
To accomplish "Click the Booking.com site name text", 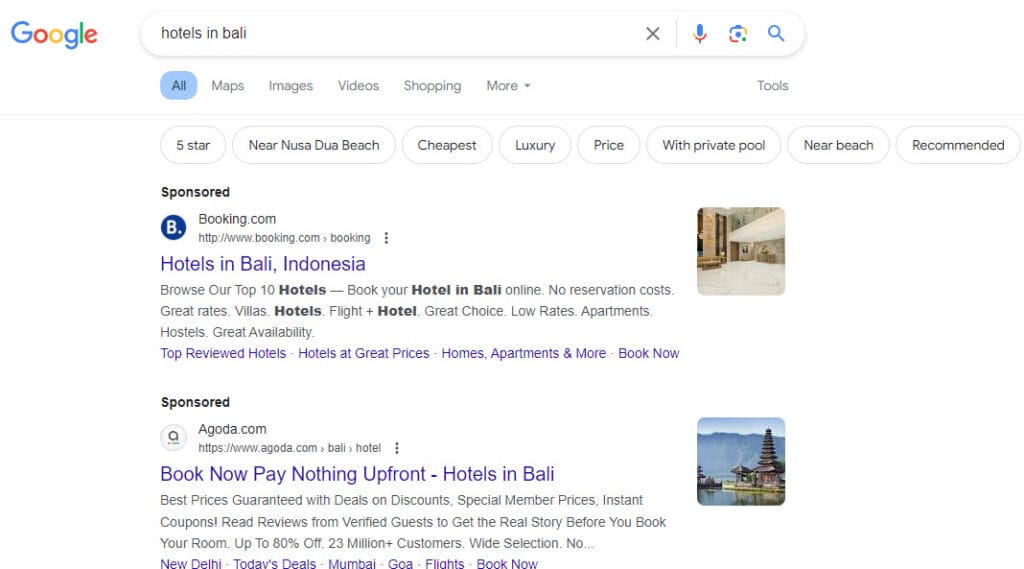I will pyautogui.click(x=237, y=219).
